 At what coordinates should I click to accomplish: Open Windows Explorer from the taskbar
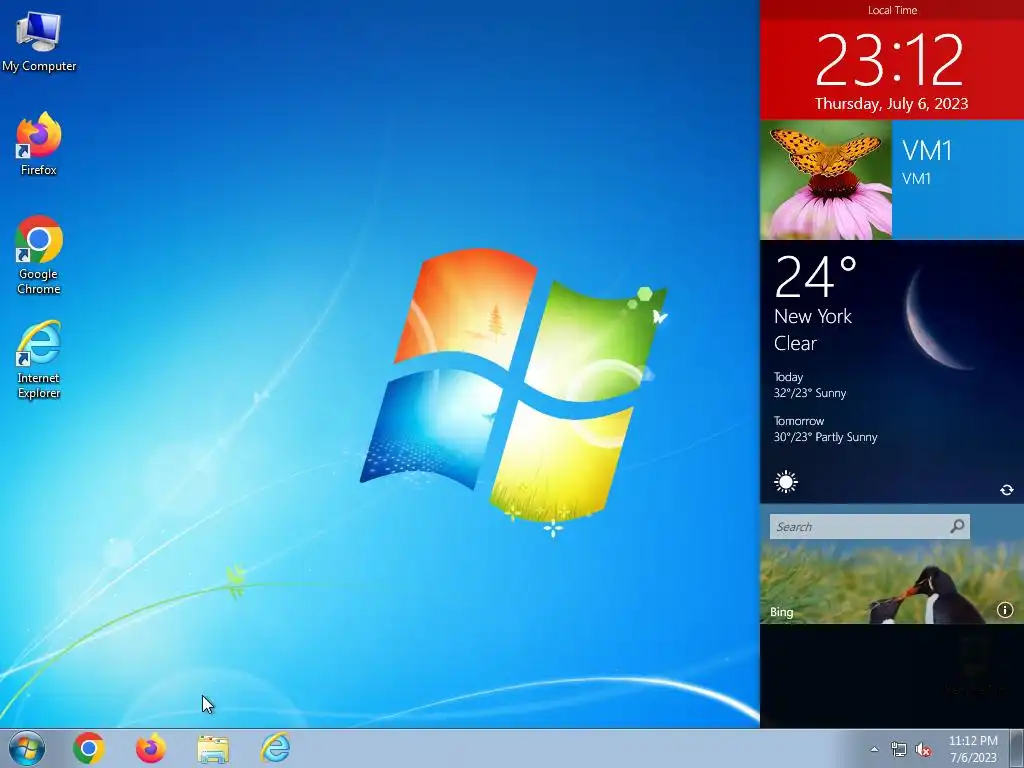point(213,748)
